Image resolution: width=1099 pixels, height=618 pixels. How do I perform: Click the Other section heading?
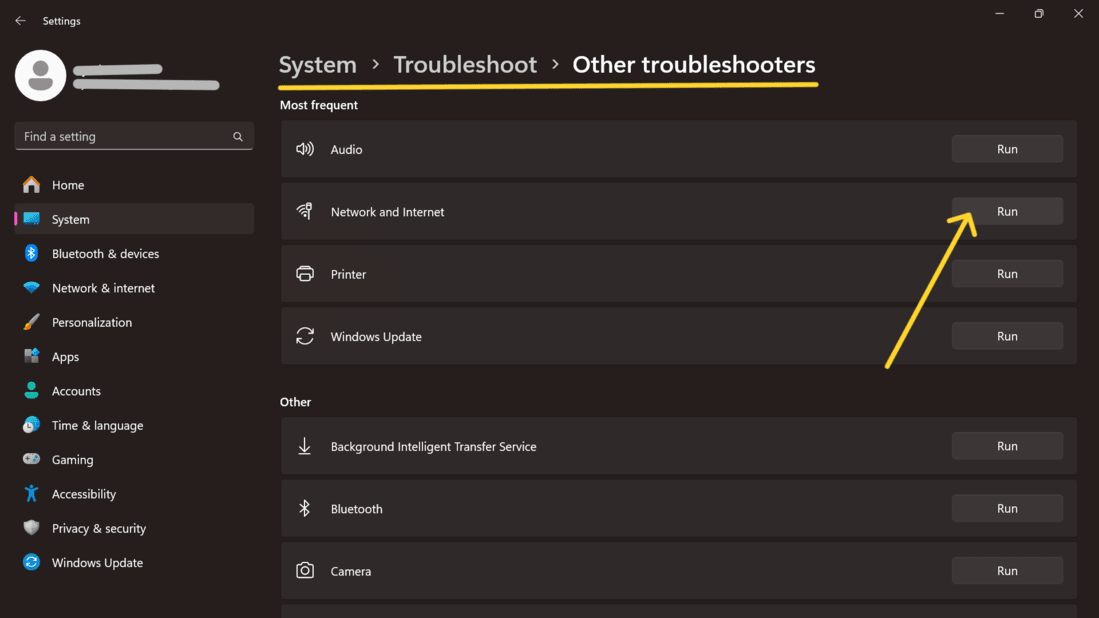point(295,402)
